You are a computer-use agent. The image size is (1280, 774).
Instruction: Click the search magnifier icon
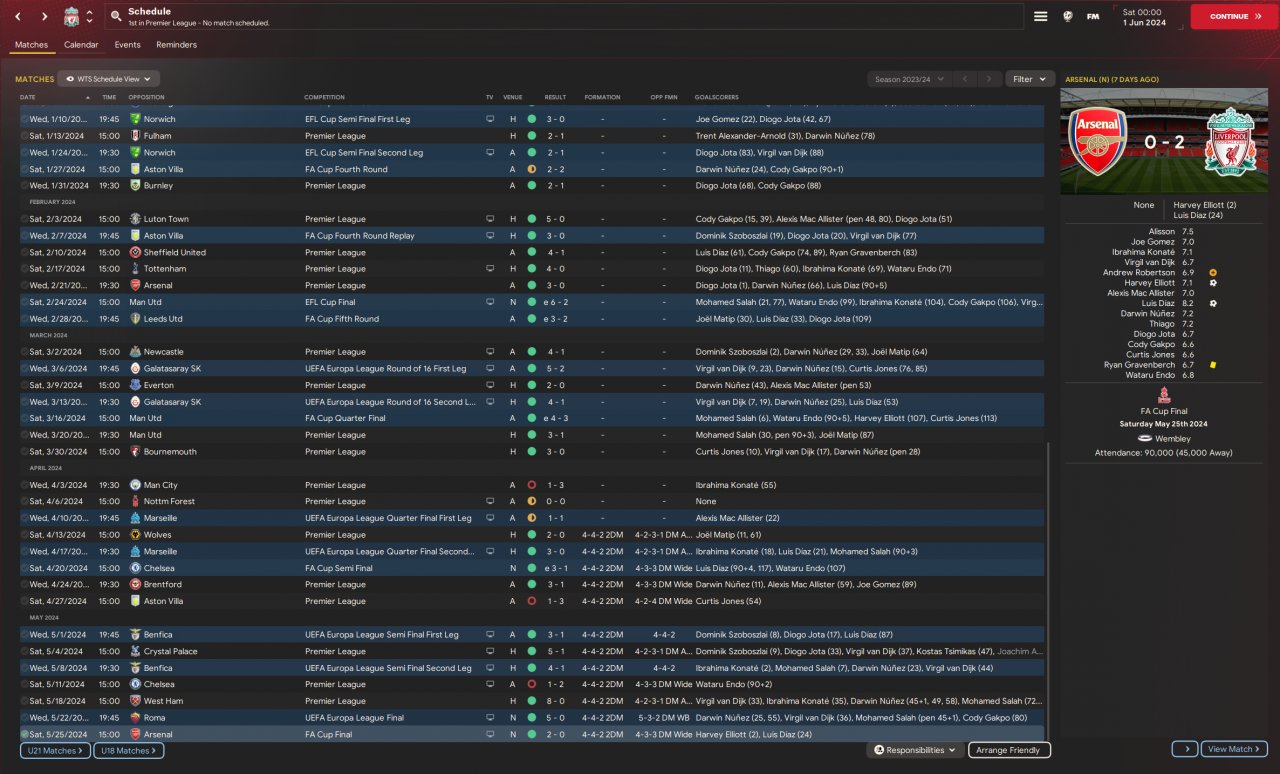pos(116,17)
